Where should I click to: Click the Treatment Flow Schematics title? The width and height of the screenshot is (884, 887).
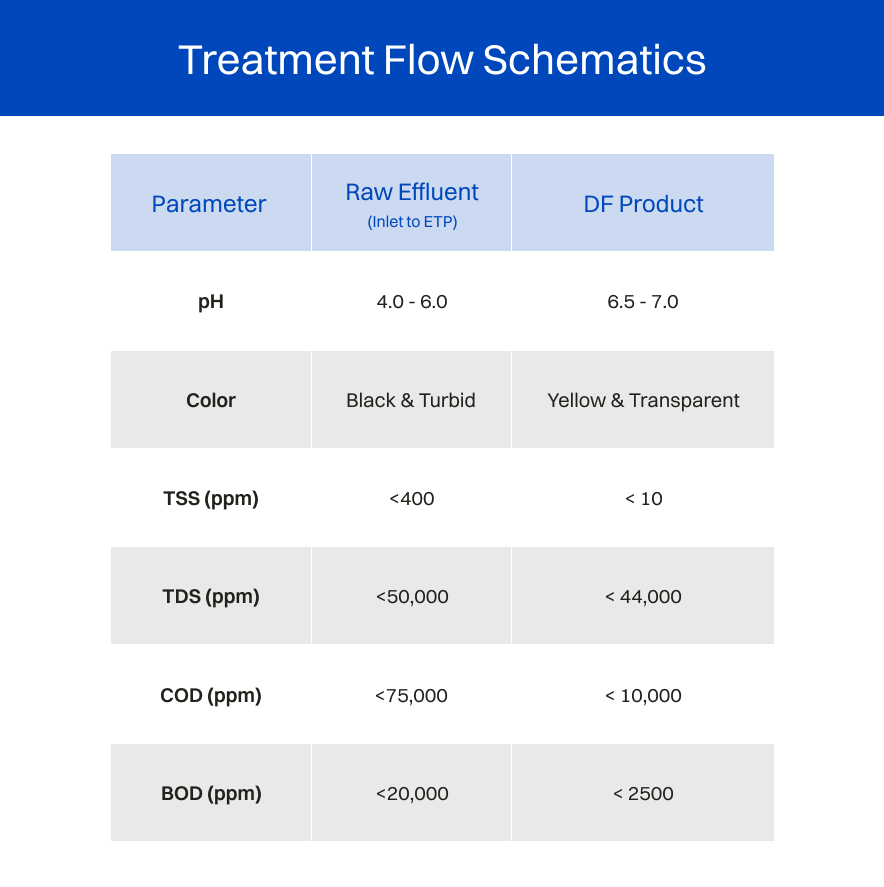coord(442,60)
